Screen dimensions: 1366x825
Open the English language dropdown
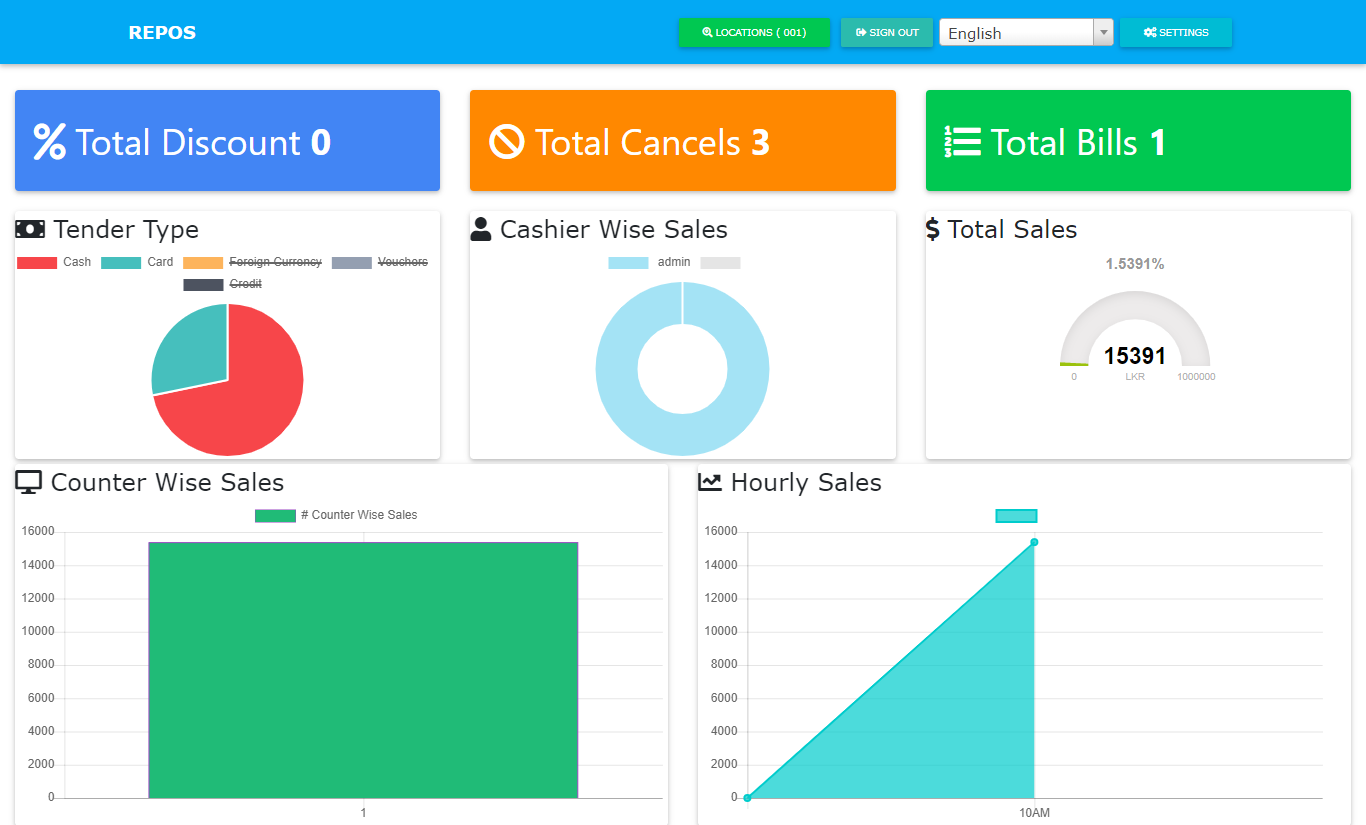[1026, 33]
